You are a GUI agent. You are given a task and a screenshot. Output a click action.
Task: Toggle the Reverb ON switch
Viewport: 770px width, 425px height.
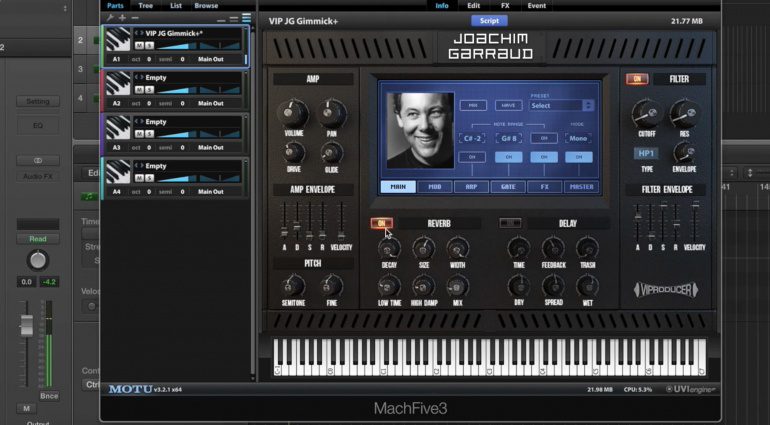381,223
